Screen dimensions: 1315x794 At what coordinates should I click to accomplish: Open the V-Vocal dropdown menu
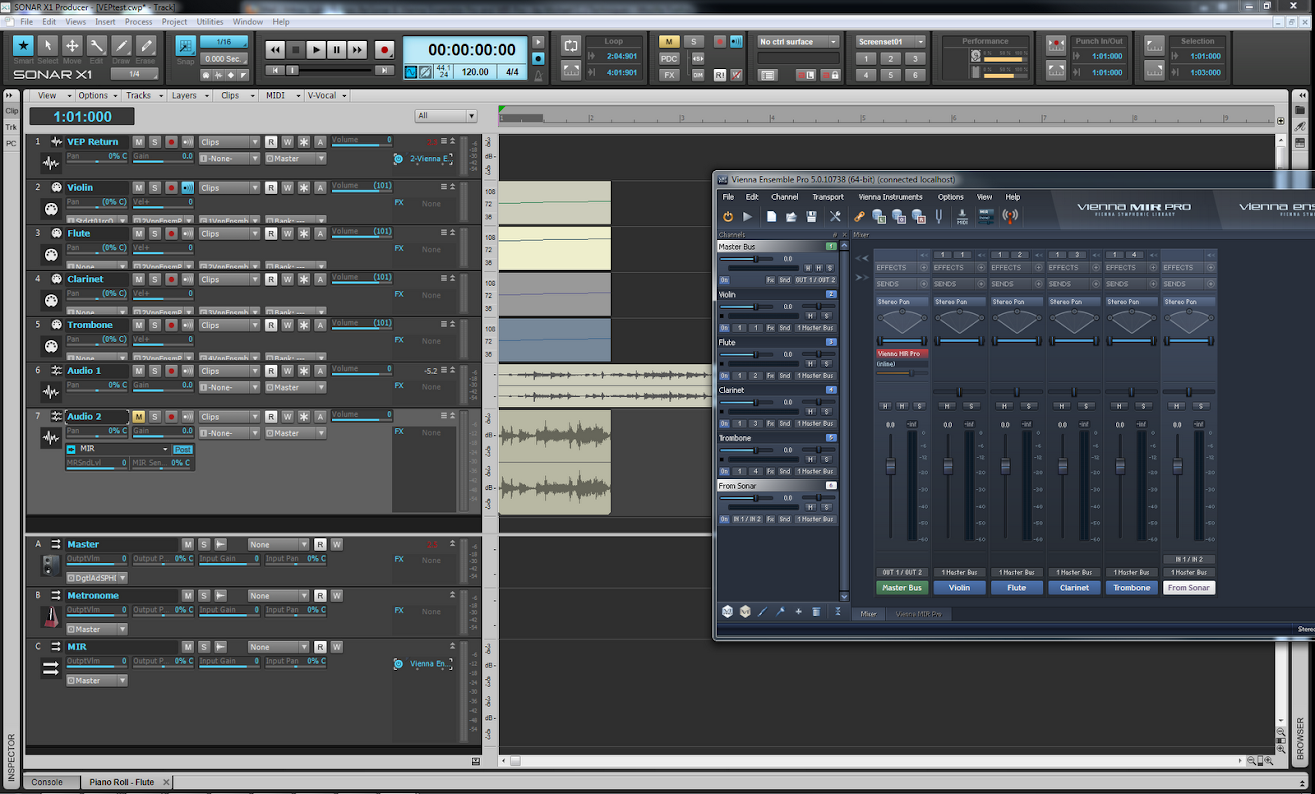[327, 96]
